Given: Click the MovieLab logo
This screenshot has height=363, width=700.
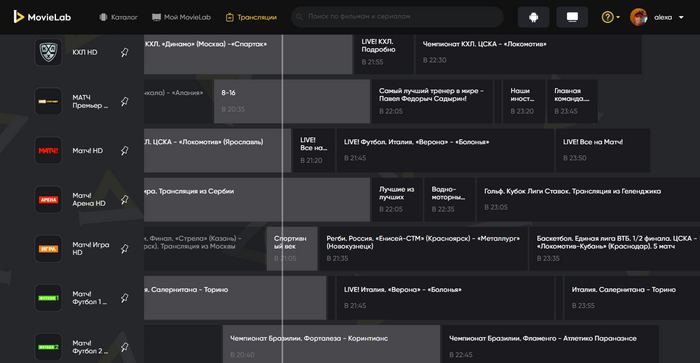Looking at the screenshot, I should (x=42, y=17).
